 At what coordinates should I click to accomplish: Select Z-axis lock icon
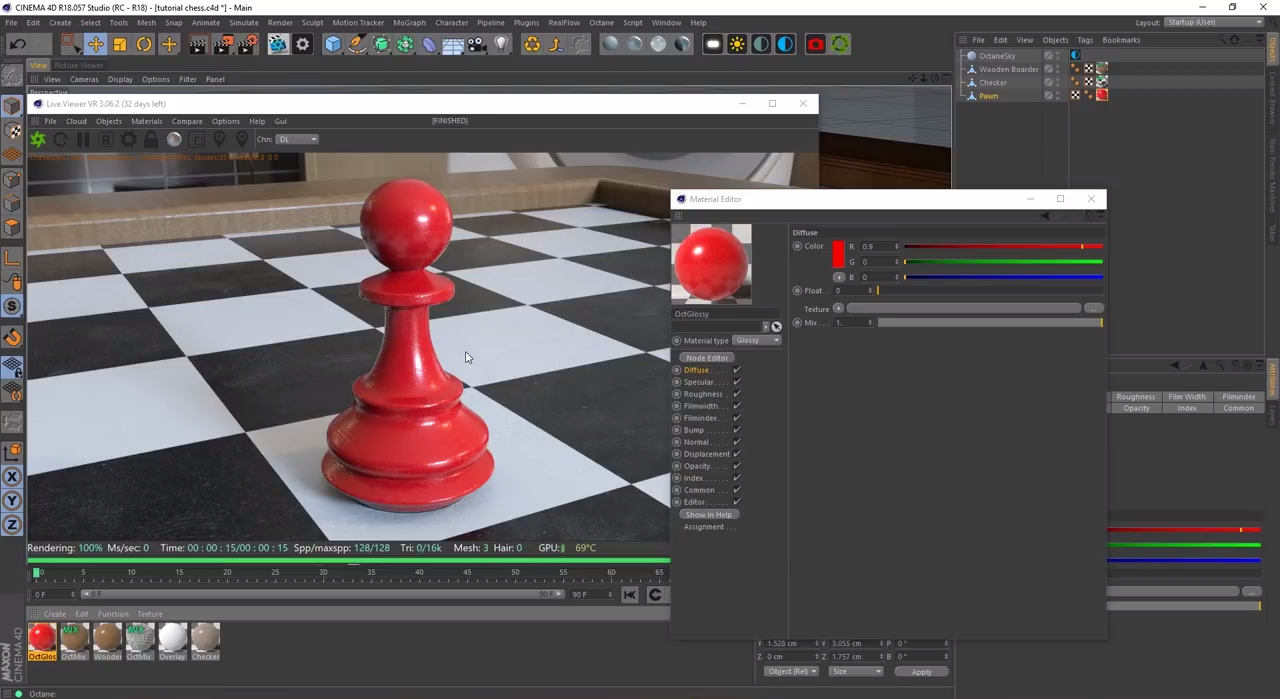[13, 525]
